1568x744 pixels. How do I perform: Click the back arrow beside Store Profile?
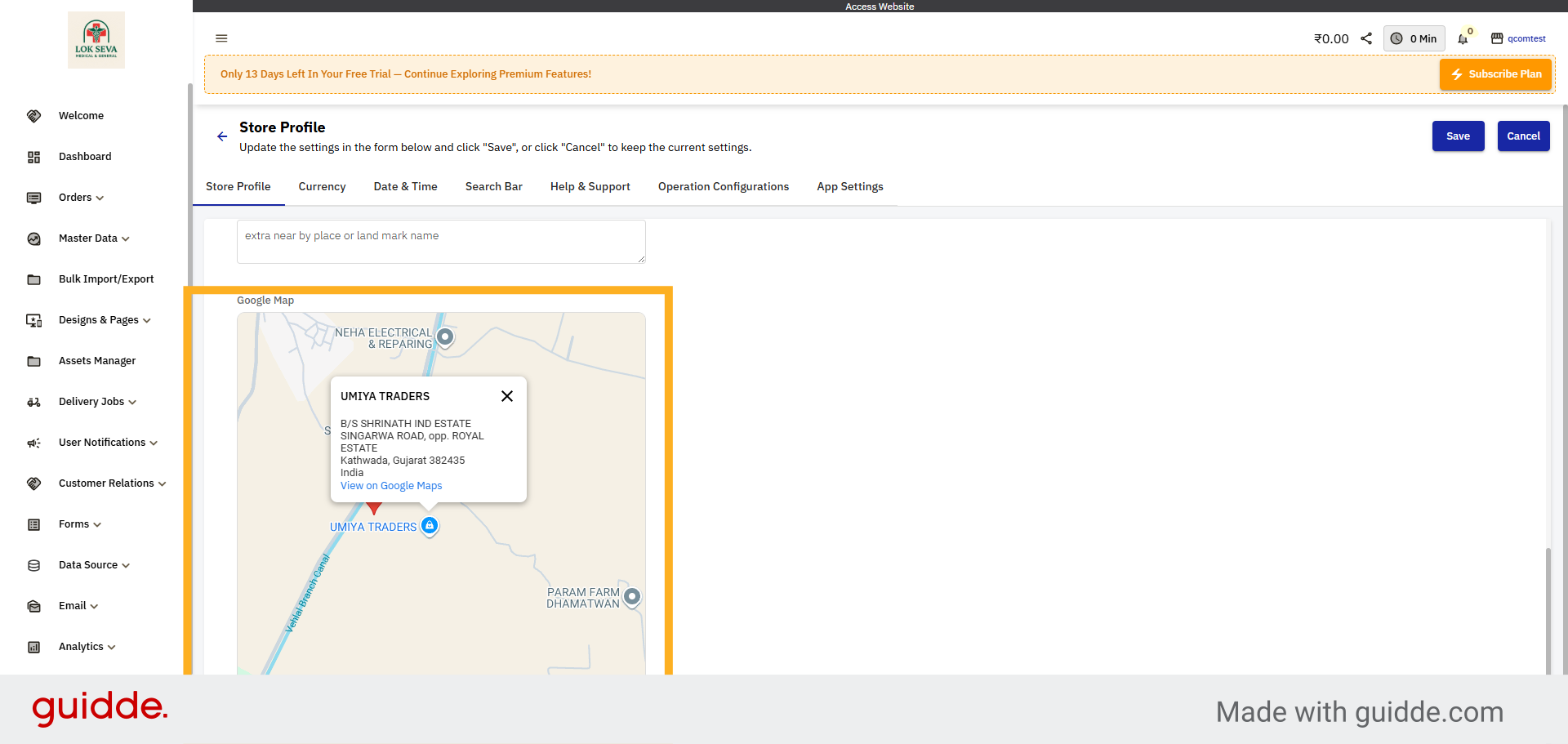coord(222,136)
